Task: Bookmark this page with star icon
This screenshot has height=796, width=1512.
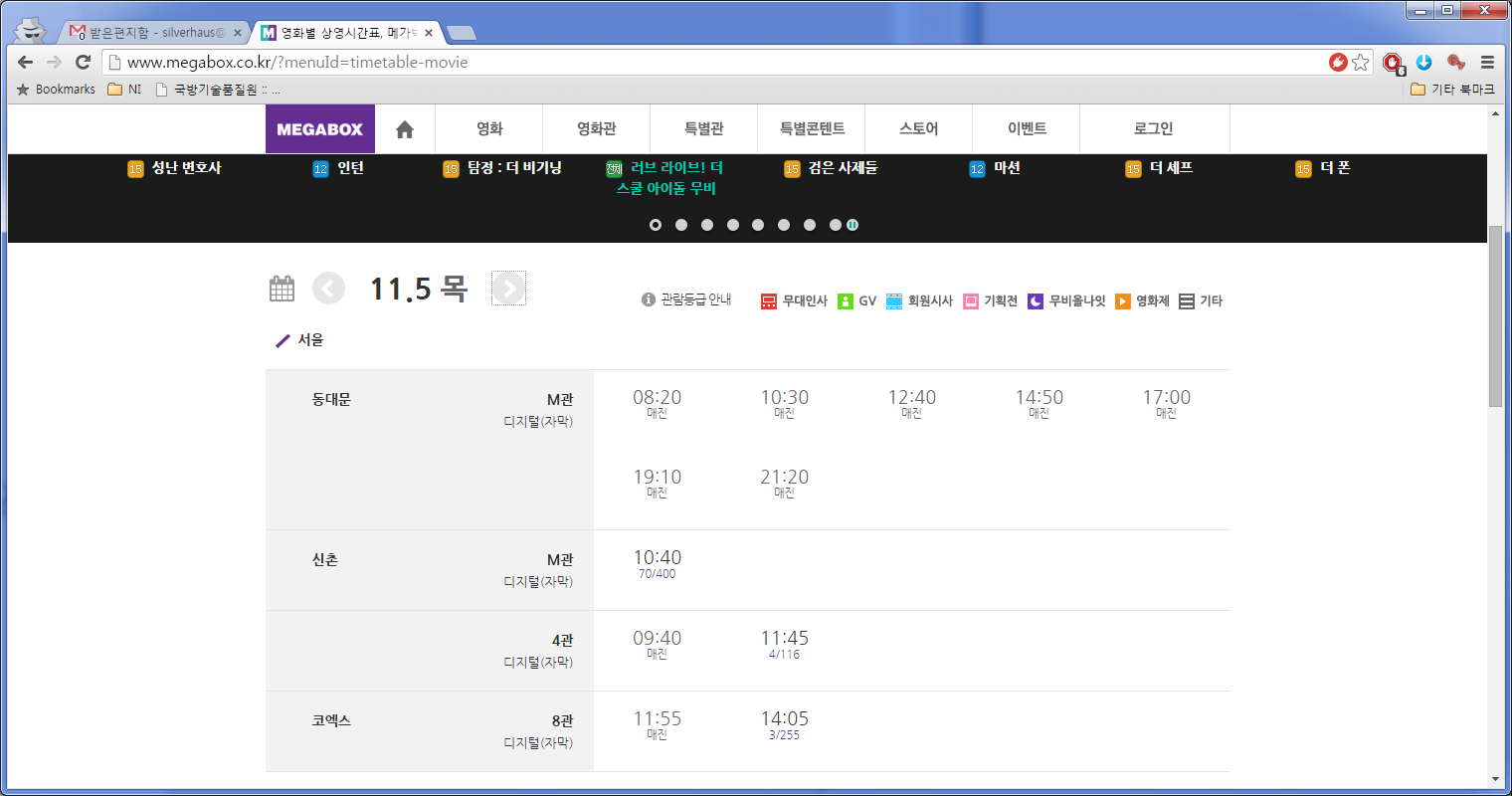Action: (1361, 62)
